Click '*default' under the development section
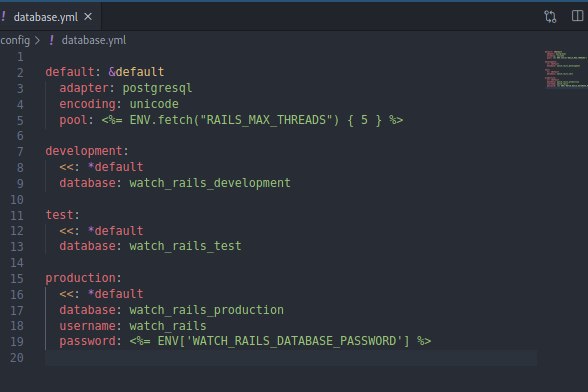This screenshot has width=588, height=392. pyautogui.click(x=116, y=167)
